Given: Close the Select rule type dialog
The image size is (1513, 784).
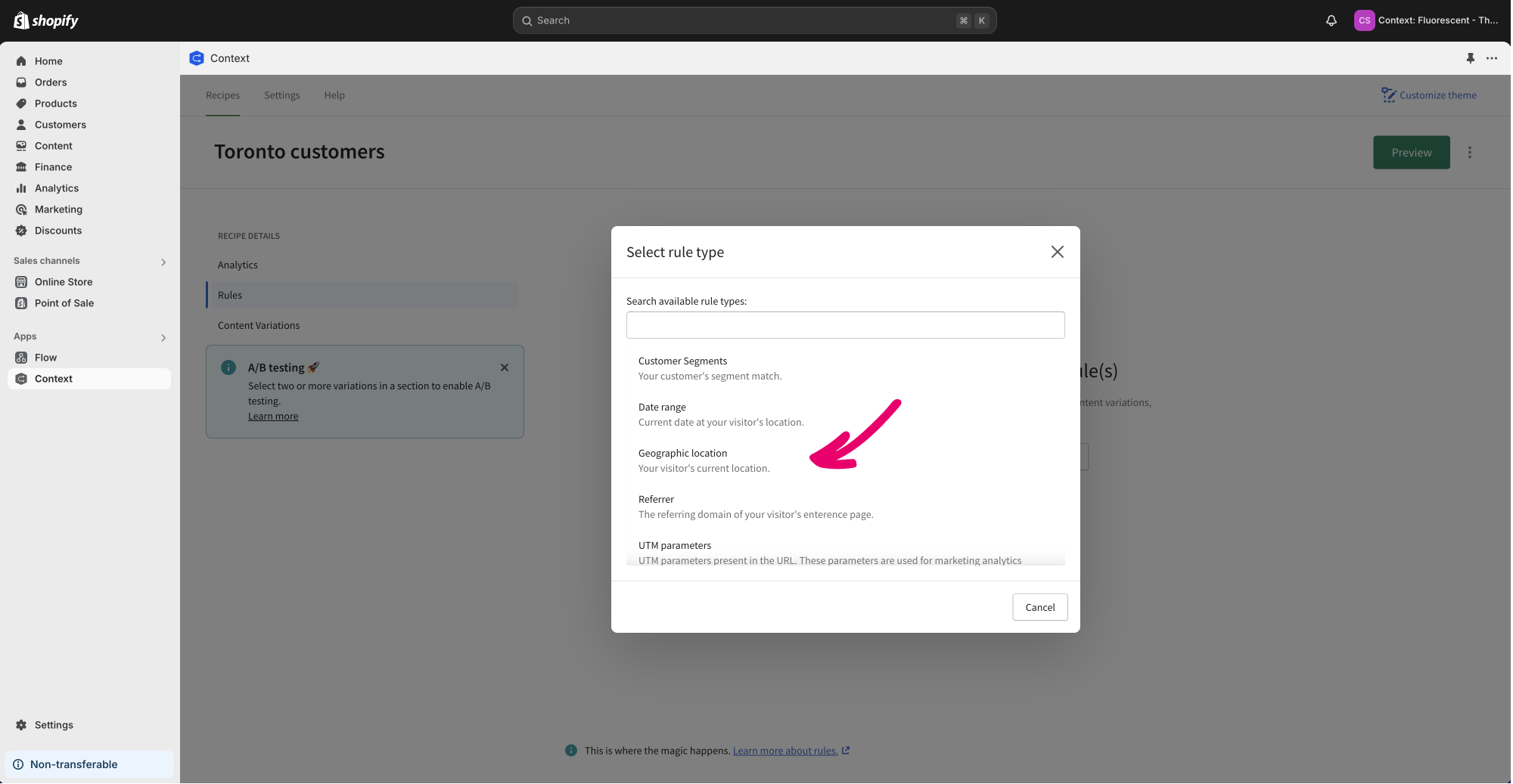Looking at the screenshot, I should click(x=1057, y=252).
